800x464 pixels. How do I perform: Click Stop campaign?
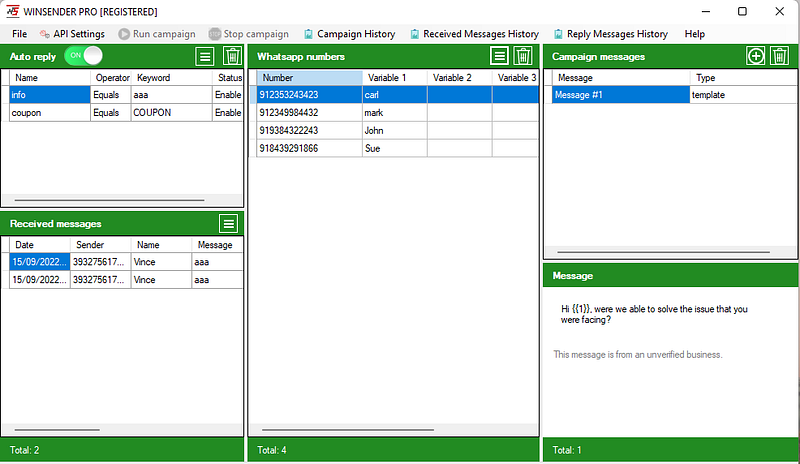pyautogui.click(x=249, y=34)
